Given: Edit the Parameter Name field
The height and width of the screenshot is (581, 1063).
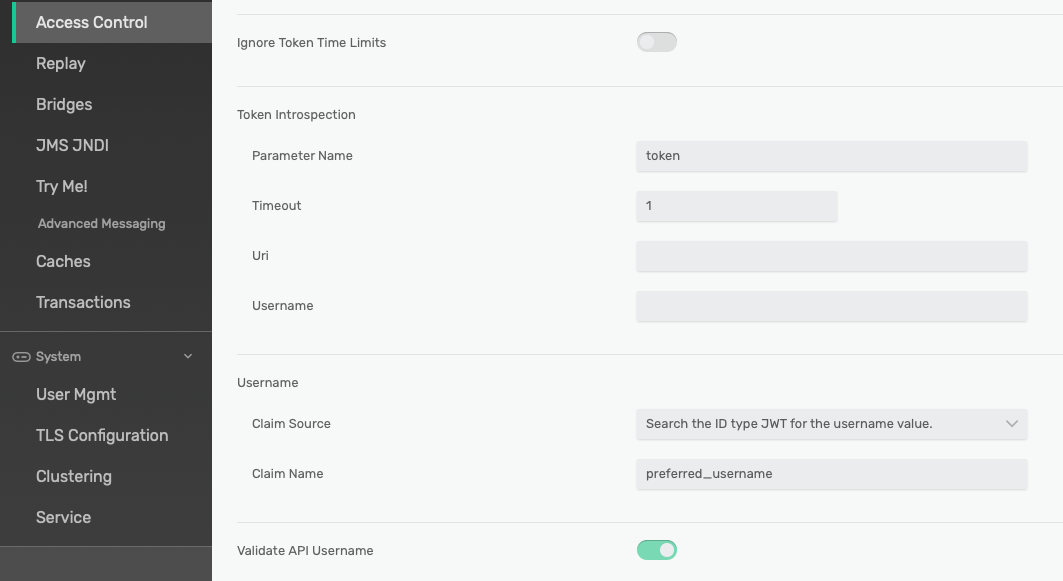Looking at the screenshot, I should pyautogui.click(x=831, y=156).
